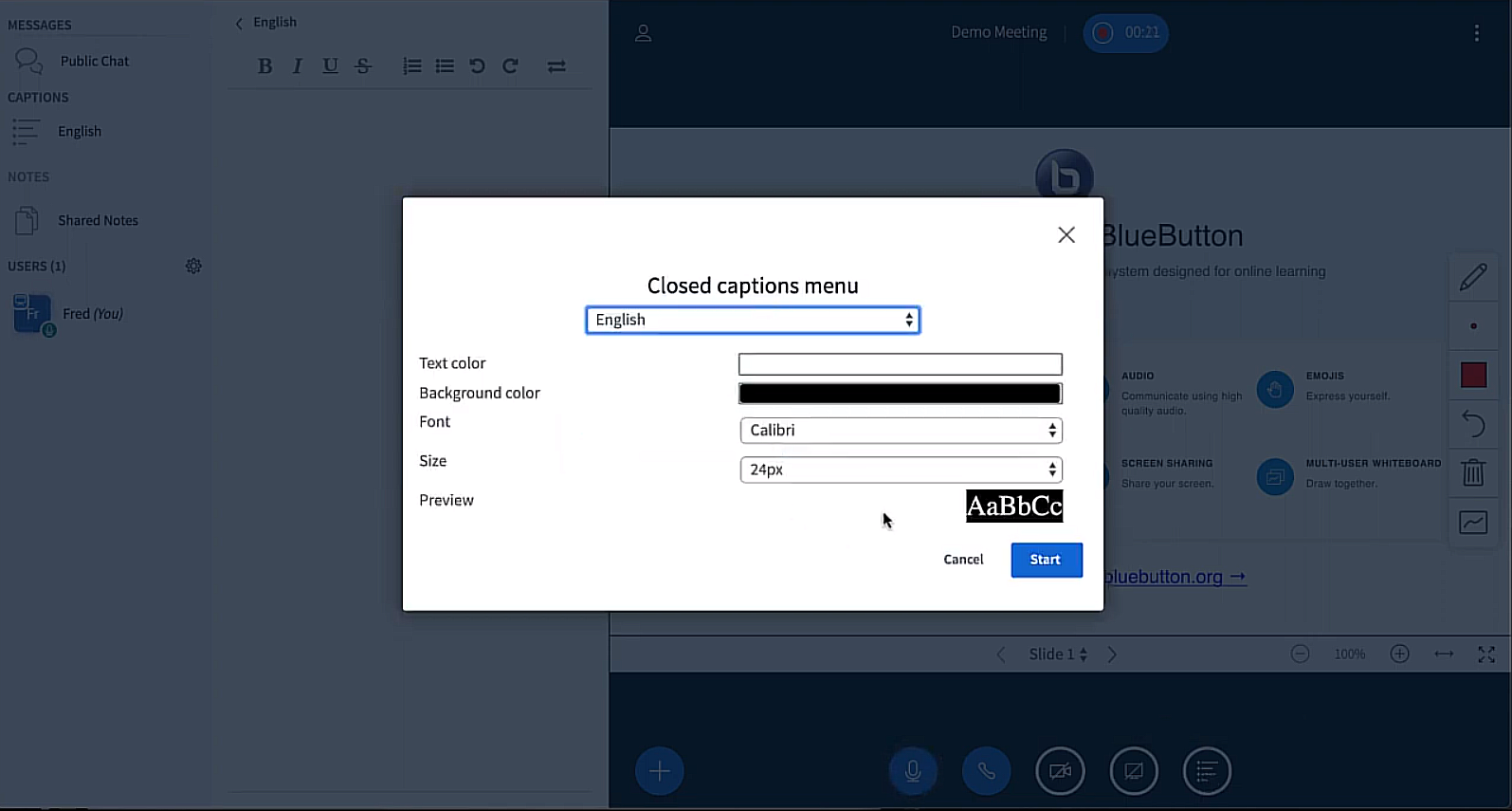Toggle multi-user whiteboard mode icon
The height and width of the screenshot is (811, 1512).
point(1473,523)
